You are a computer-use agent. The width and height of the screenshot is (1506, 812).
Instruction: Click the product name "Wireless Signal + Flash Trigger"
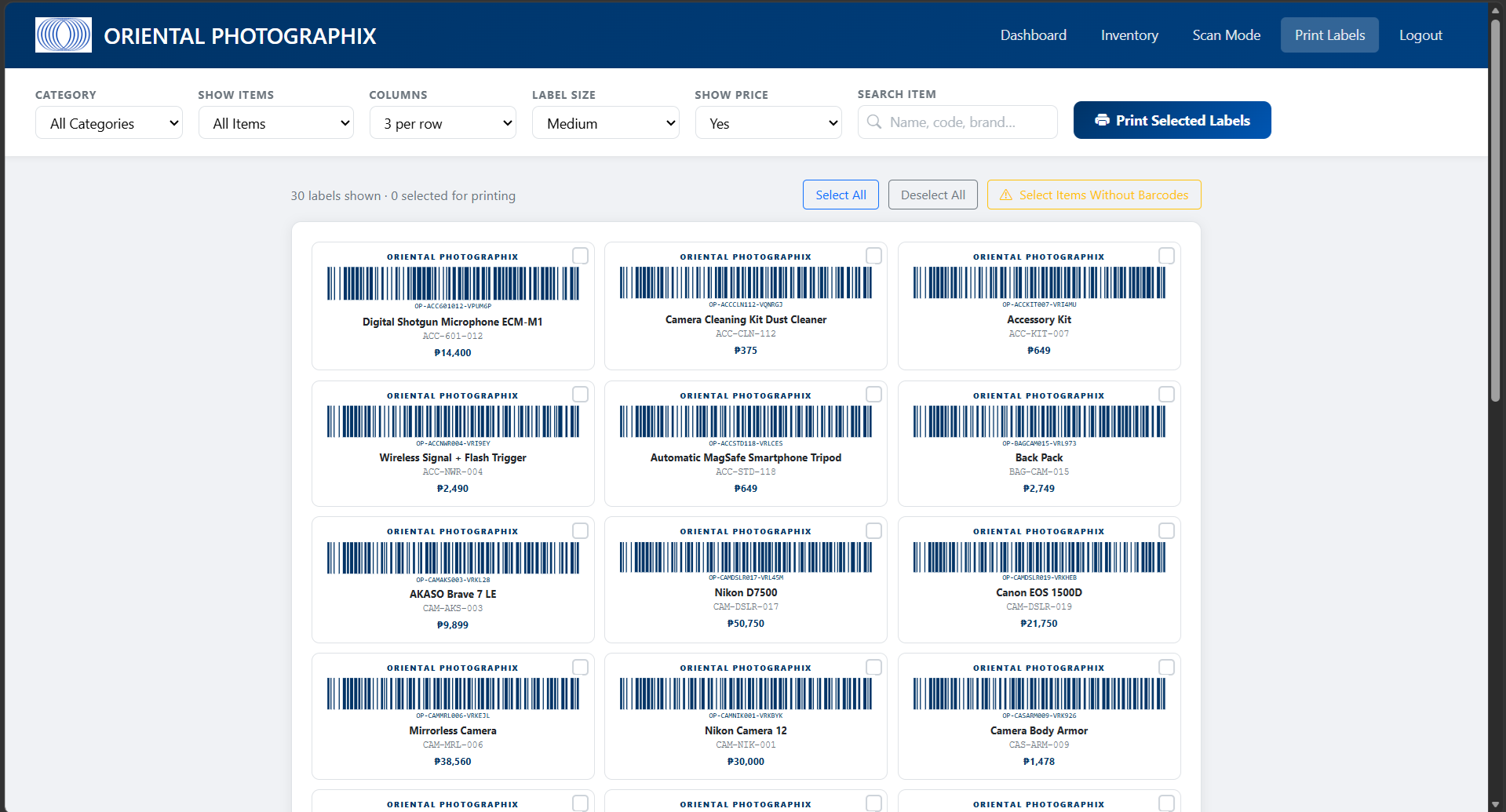point(453,457)
